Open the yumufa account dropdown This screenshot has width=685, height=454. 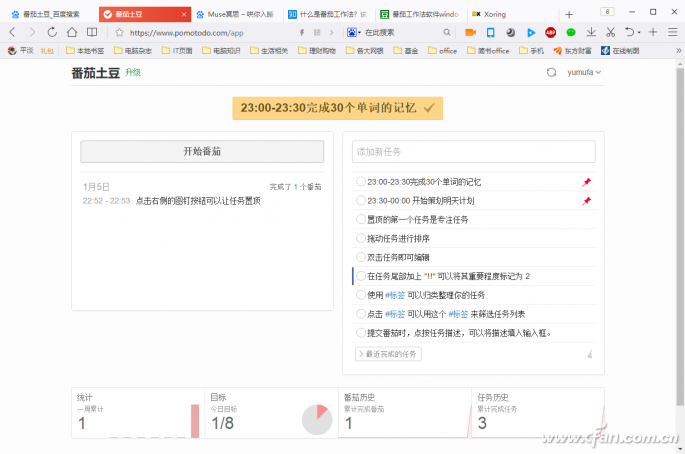tap(584, 72)
